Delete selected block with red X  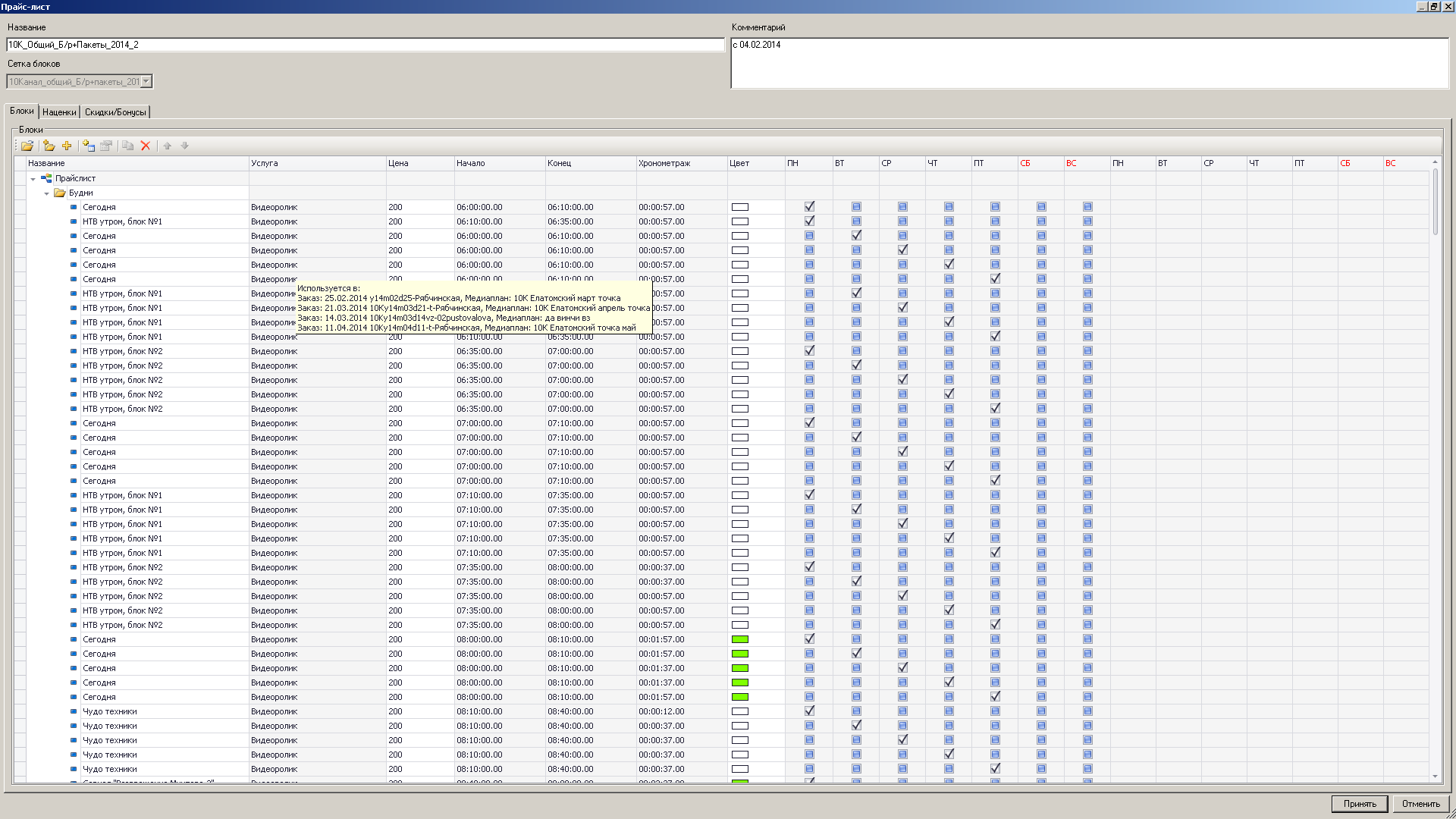[x=146, y=146]
